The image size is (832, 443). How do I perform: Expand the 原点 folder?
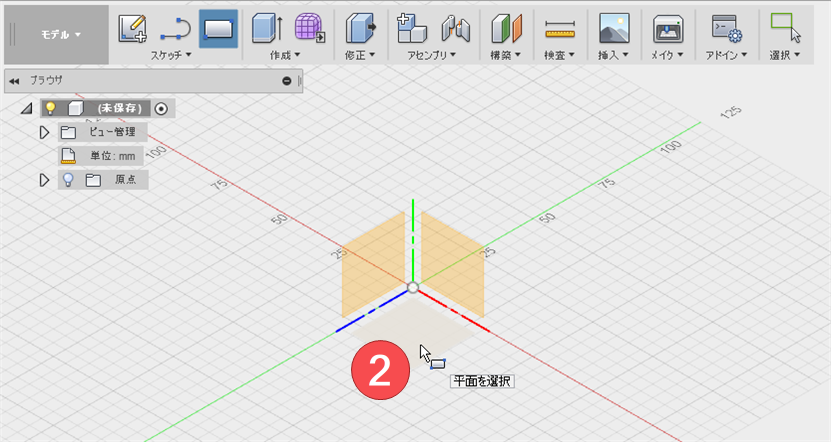[x=44, y=180]
